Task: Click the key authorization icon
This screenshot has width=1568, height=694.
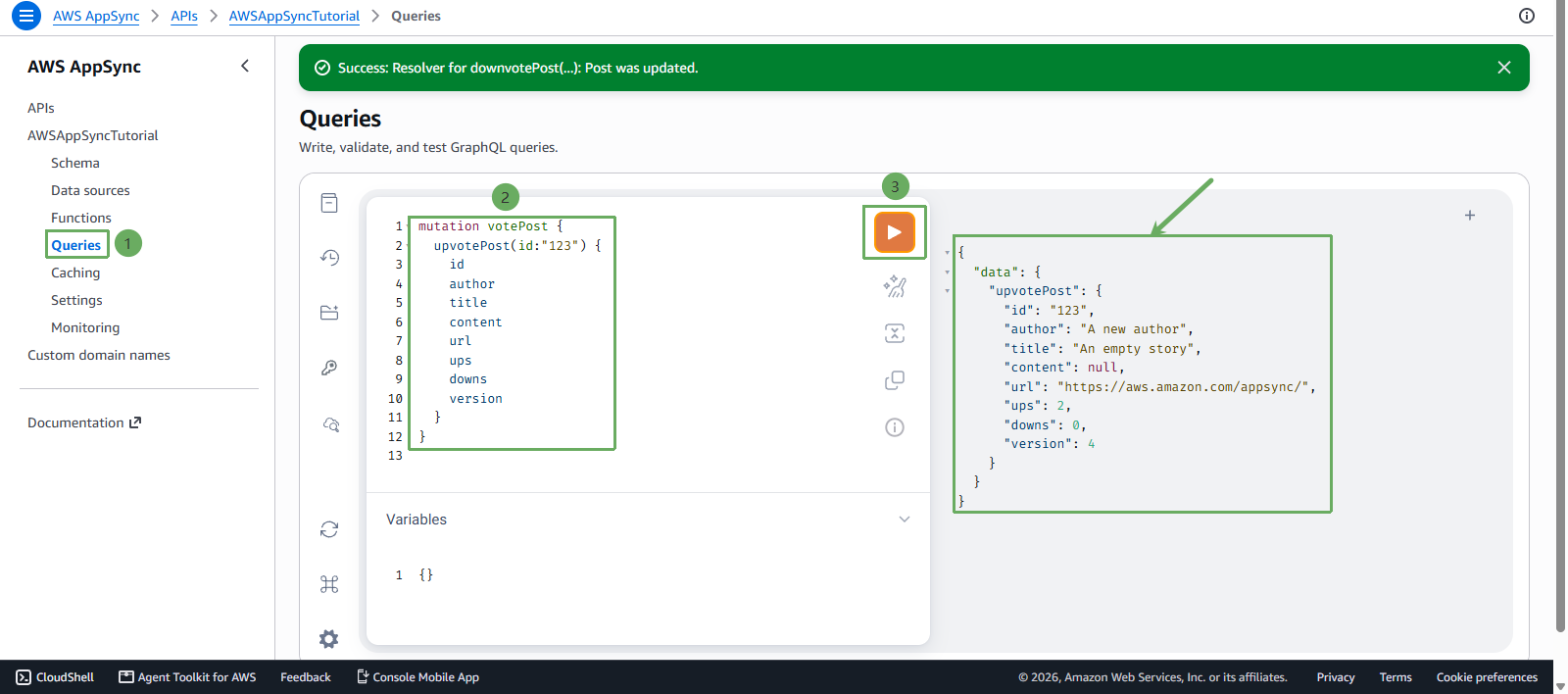Action: 329,368
